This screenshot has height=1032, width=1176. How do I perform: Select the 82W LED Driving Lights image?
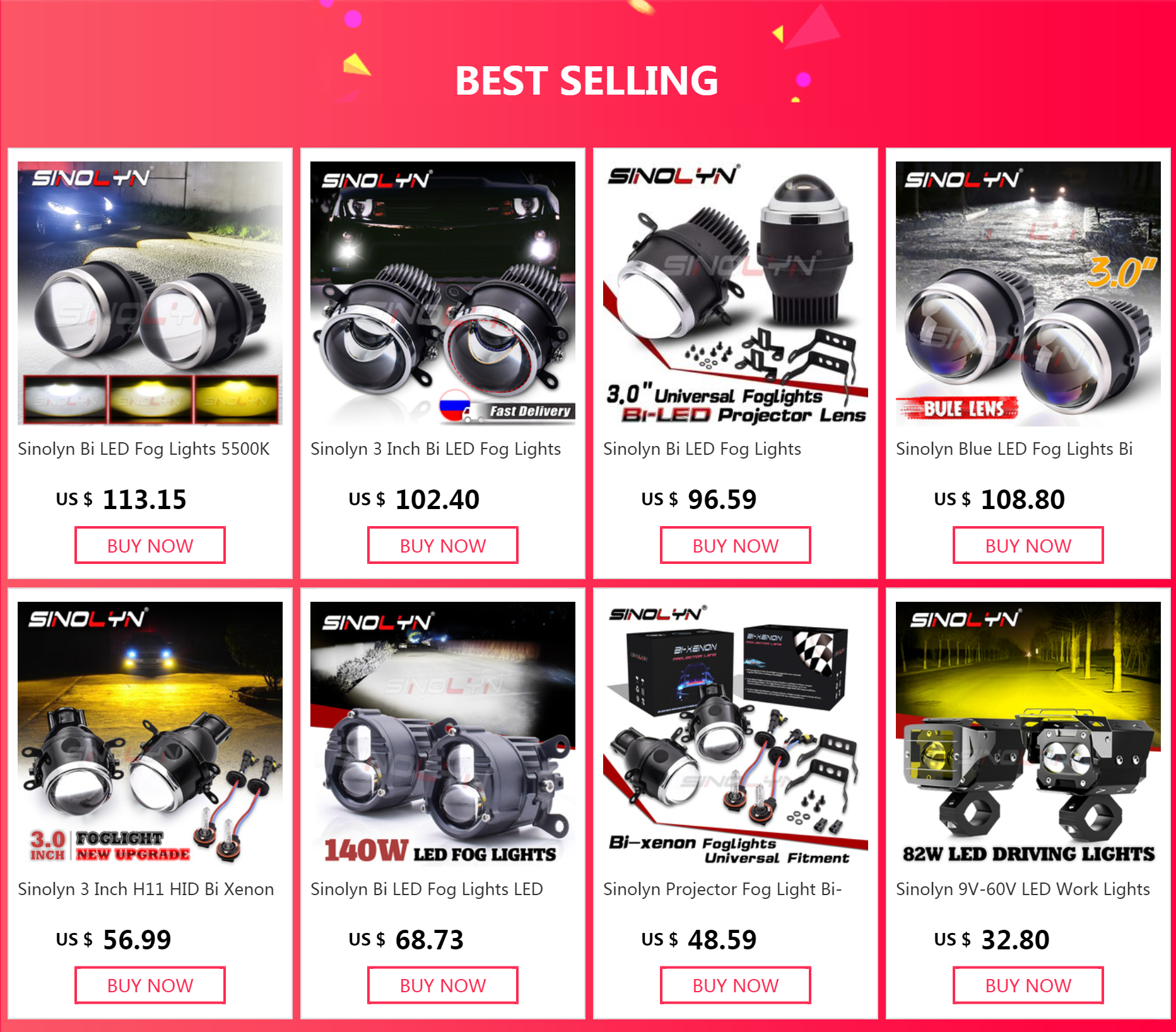point(1028,734)
